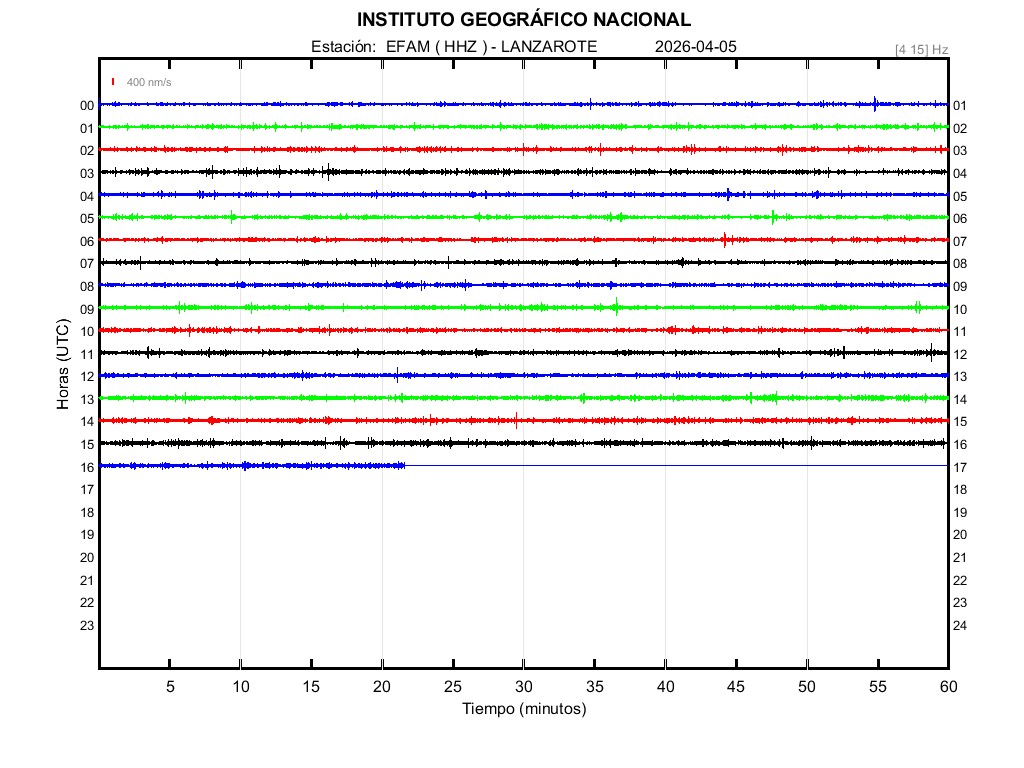The height and width of the screenshot is (768, 1024).
Task: Click left-axis hour label 00
Action: click(x=87, y=106)
